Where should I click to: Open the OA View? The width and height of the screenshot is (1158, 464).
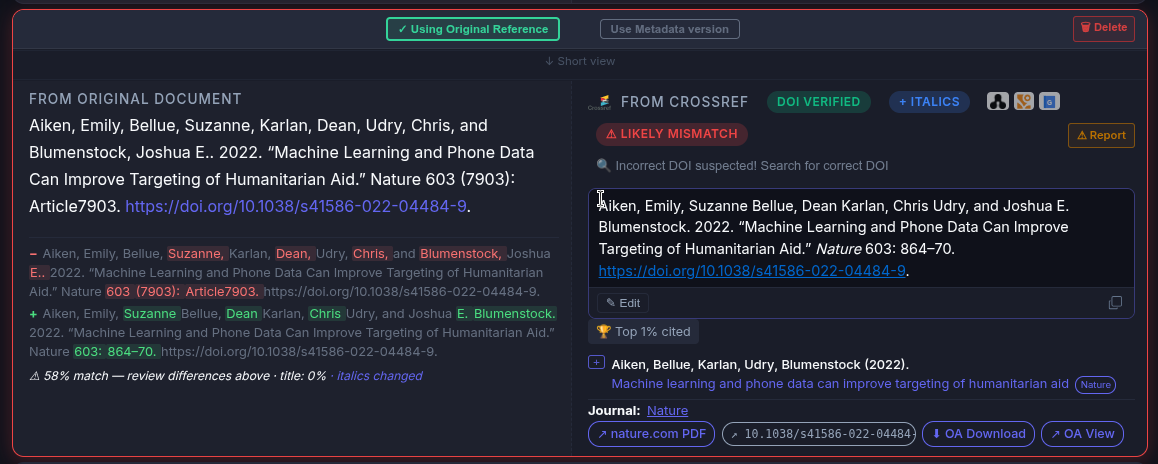[x=1082, y=434]
